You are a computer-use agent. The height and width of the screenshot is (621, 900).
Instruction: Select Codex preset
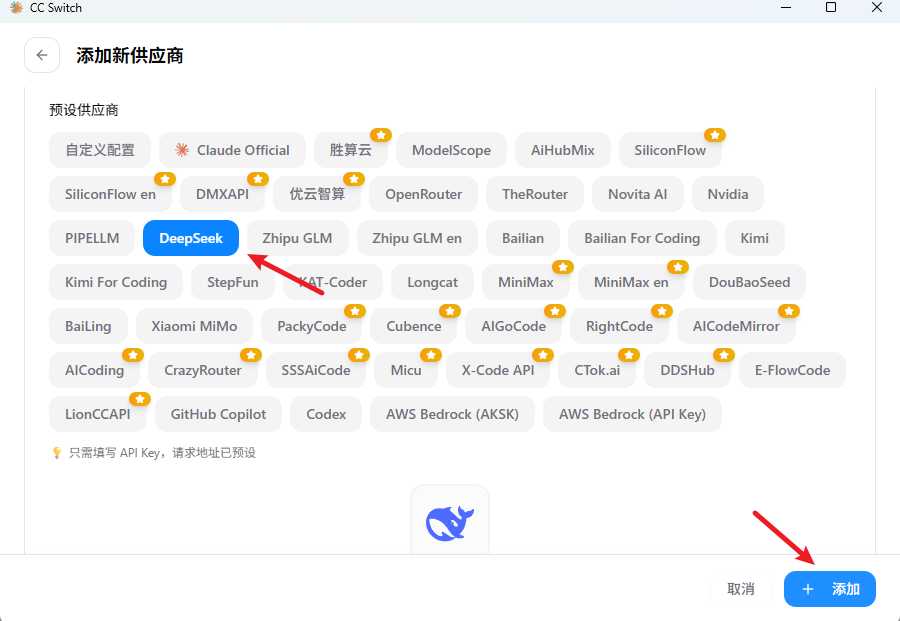[326, 414]
